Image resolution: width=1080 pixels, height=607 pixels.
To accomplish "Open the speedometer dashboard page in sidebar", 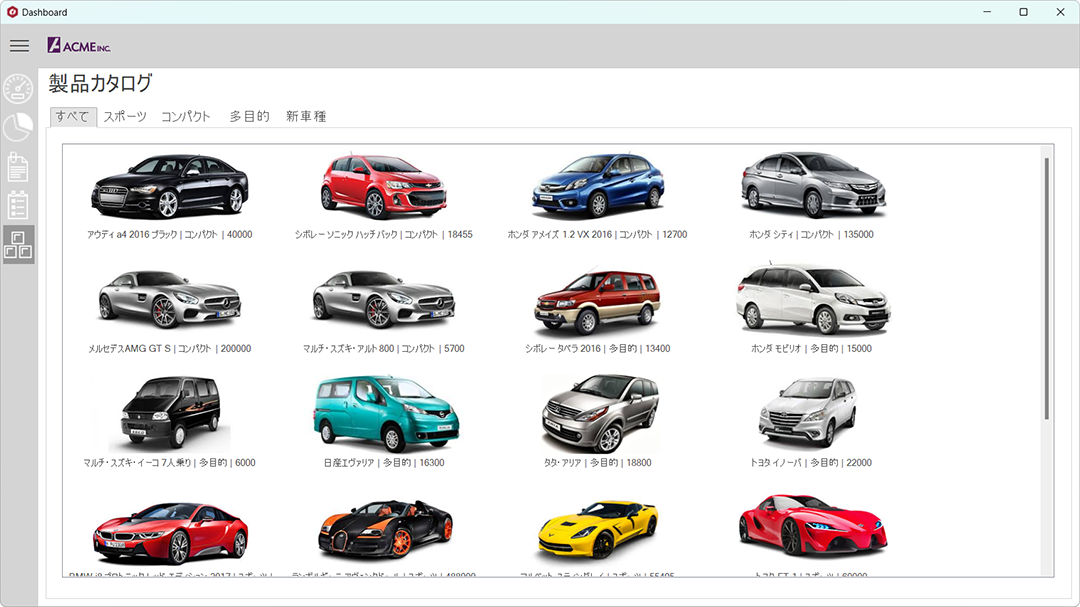I will [x=18, y=89].
